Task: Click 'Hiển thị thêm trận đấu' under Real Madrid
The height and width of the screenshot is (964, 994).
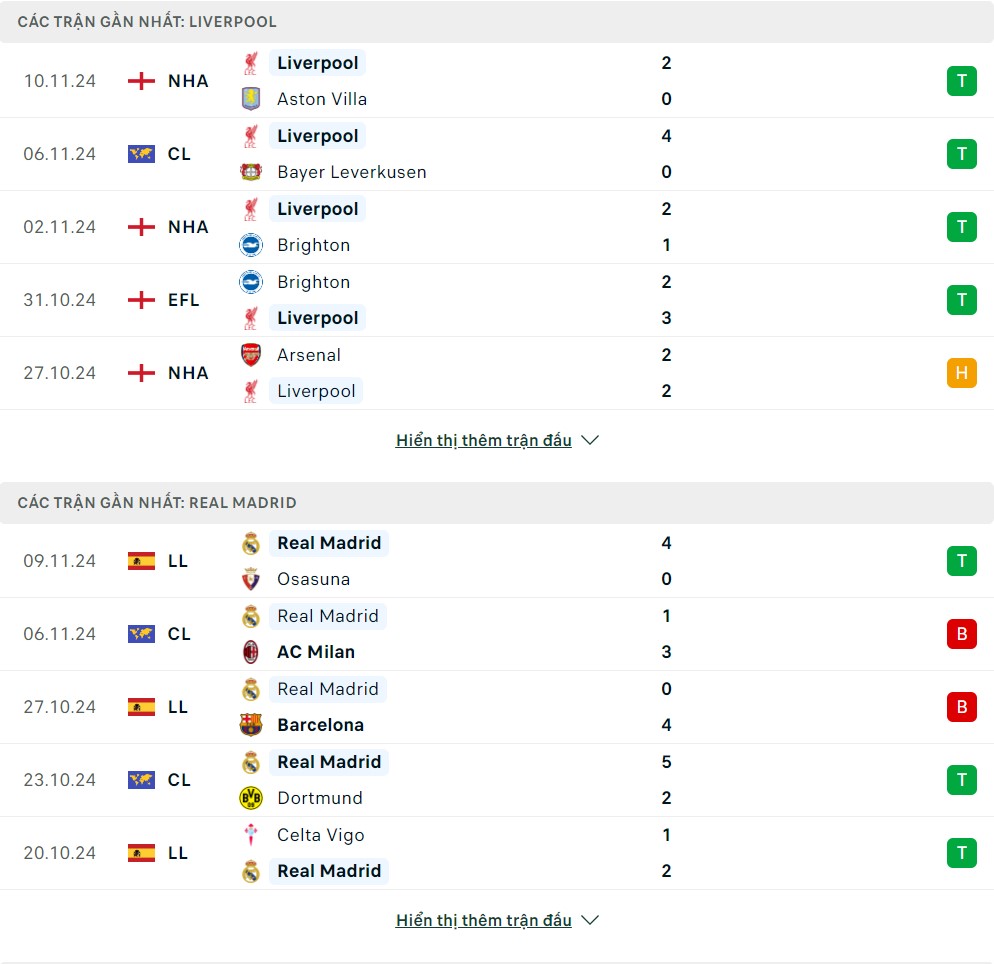Action: coord(483,920)
